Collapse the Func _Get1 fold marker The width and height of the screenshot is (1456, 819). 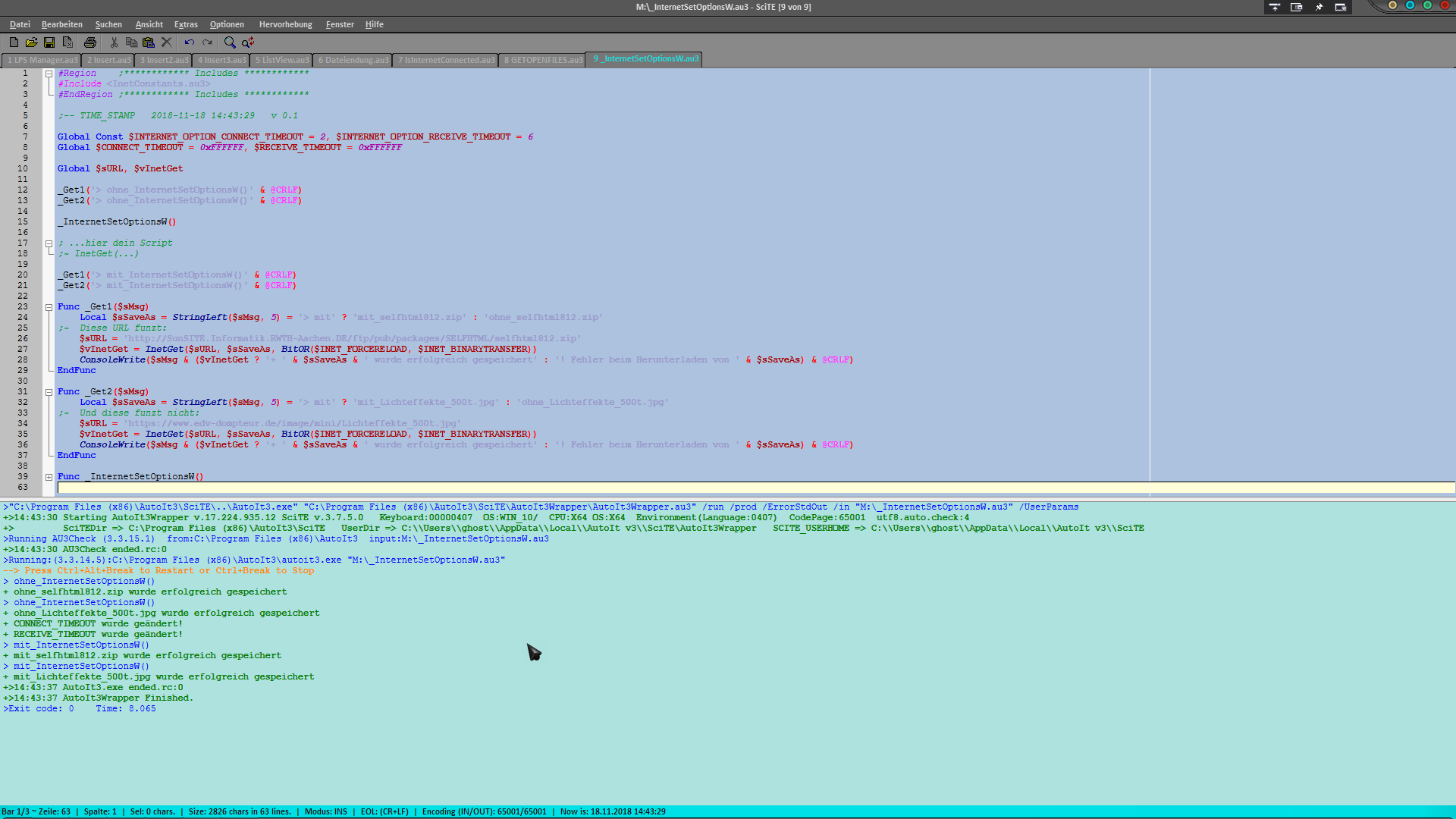[49, 307]
